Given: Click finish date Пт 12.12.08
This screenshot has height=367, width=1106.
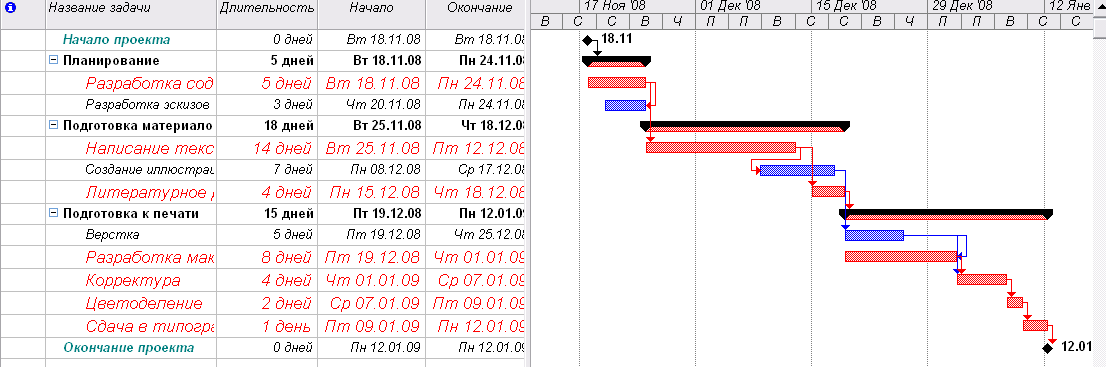Looking at the screenshot, I should tap(476, 149).
